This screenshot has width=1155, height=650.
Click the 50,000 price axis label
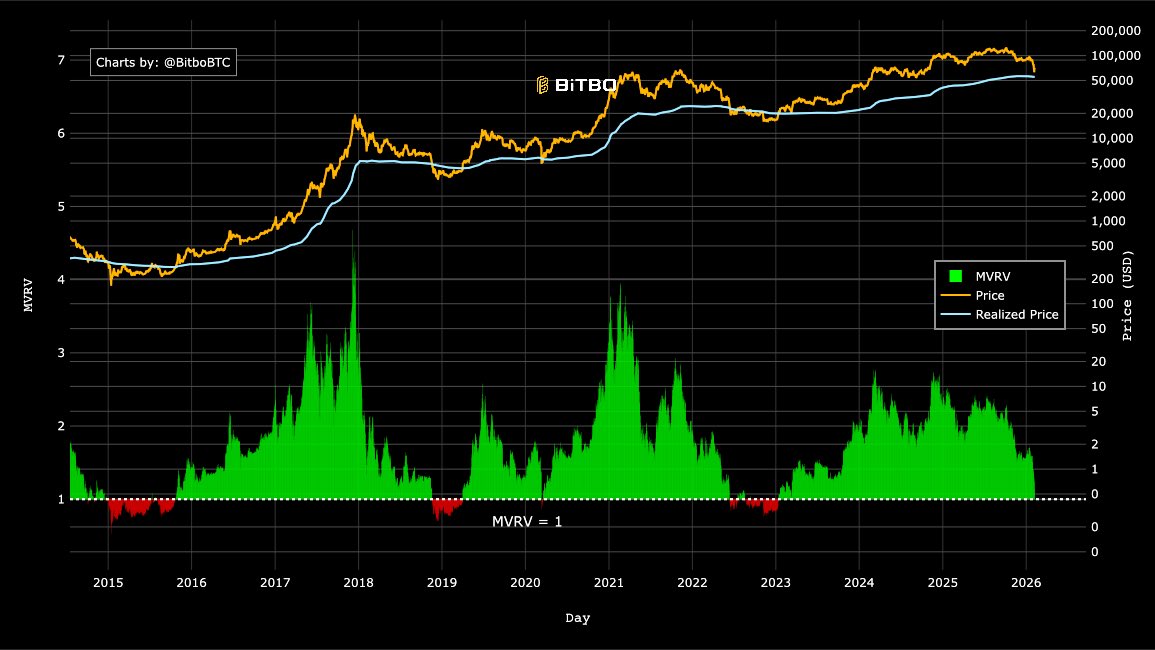pos(1112,81)
